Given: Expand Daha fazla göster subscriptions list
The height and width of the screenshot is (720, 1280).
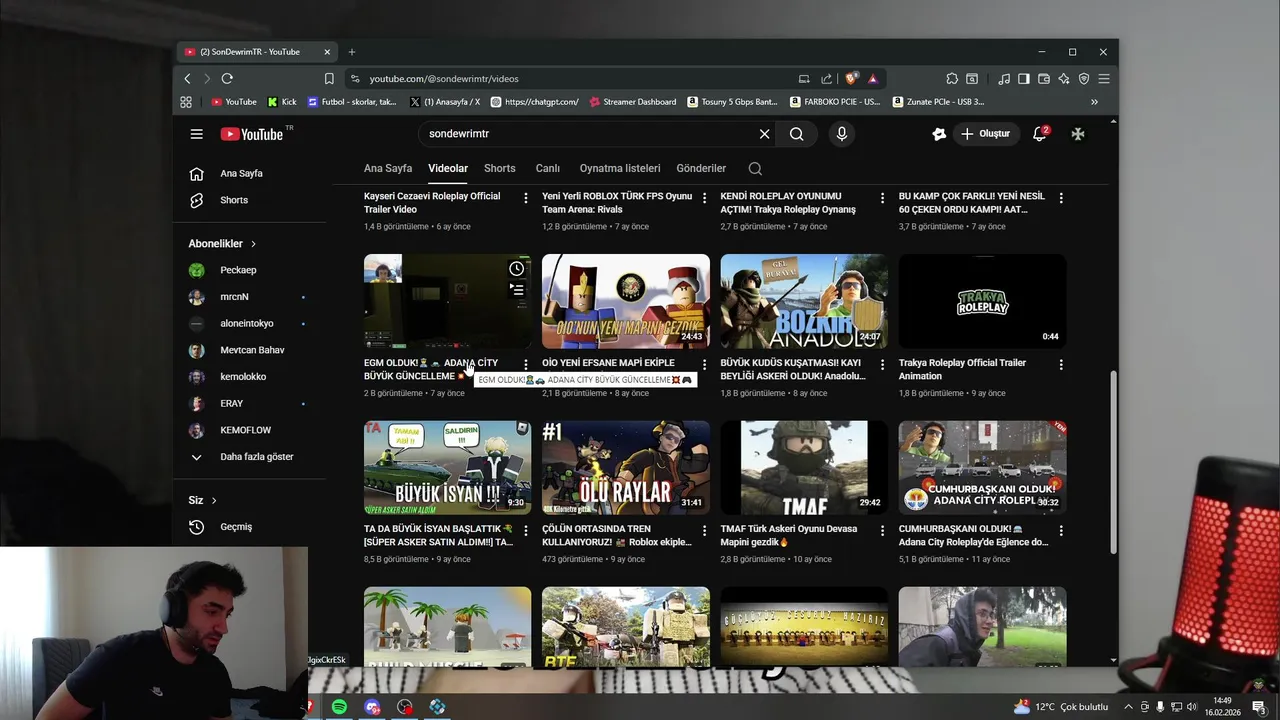Looking at the screenshot, I should pos(241,457).
